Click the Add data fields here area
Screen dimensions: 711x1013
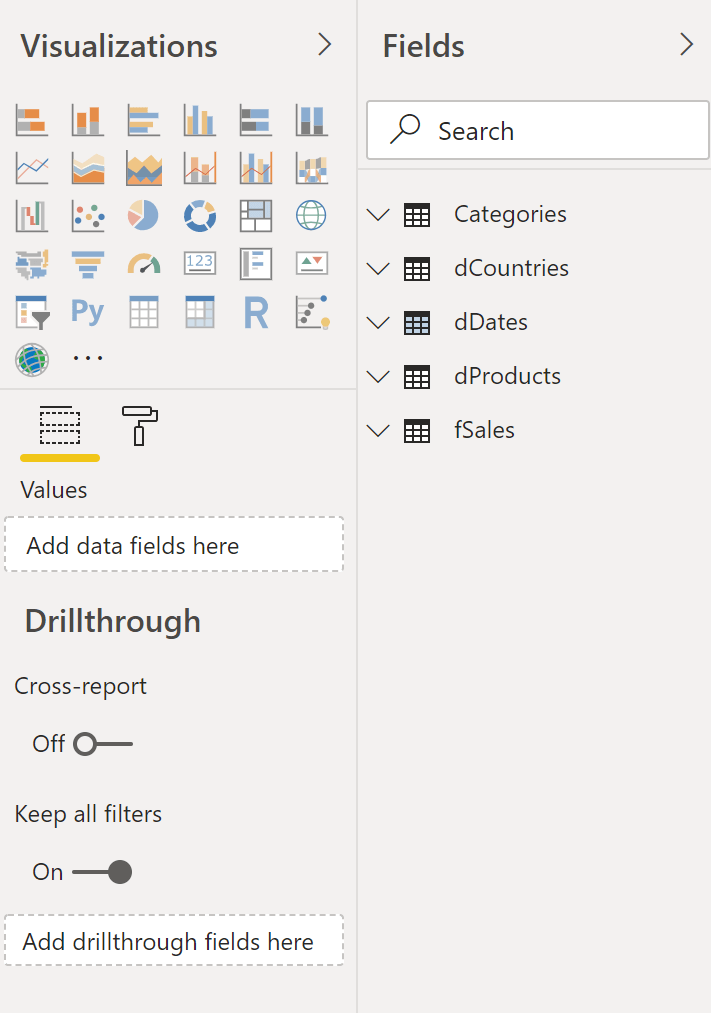173,544
